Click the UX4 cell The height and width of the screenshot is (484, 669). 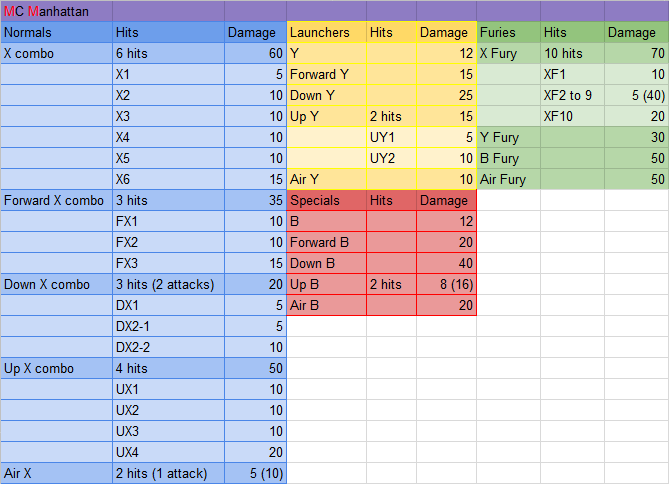(x=169, y=452)
